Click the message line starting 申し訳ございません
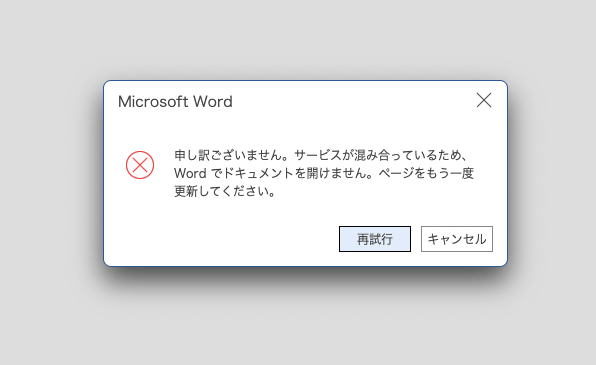Viewport: 596px width, 365px height. coord(320,155)
